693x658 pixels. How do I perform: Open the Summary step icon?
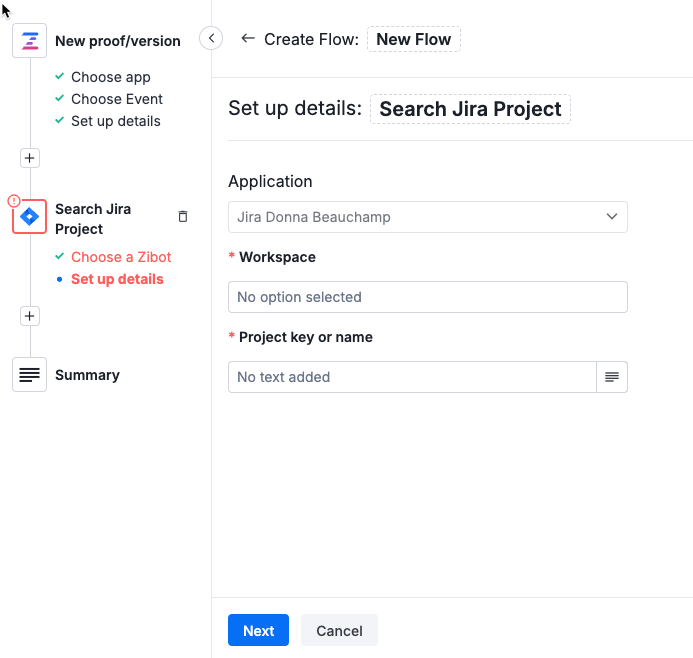coord(30,375)
